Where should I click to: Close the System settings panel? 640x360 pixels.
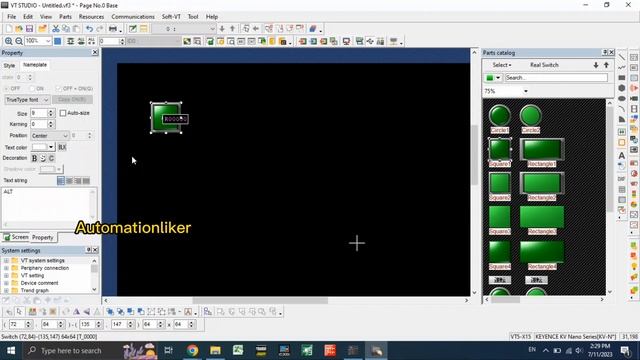pyautogui.click(x=95, y=250)
